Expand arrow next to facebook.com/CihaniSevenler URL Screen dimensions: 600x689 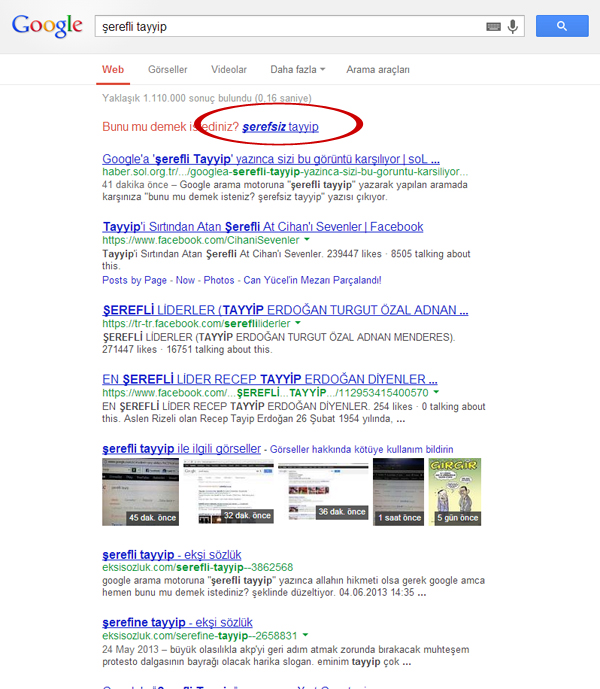point(307,239)
